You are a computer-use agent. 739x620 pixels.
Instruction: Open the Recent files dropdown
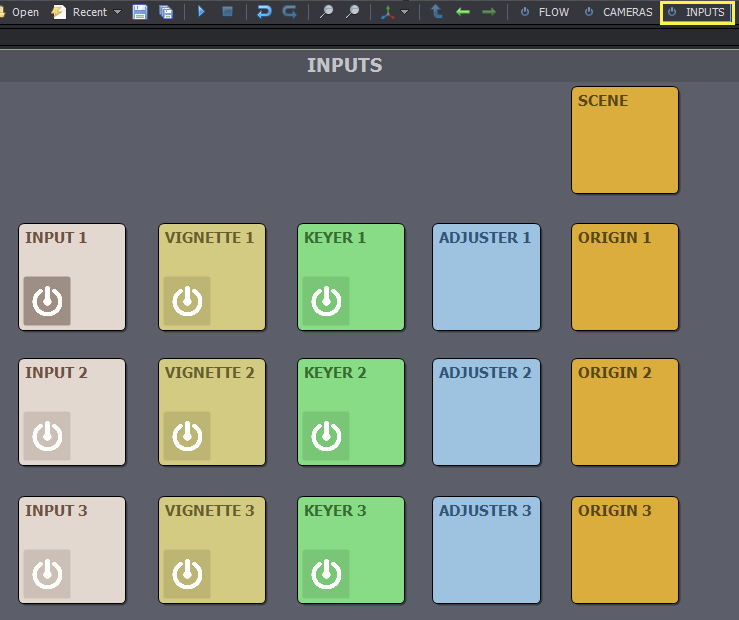117,12
